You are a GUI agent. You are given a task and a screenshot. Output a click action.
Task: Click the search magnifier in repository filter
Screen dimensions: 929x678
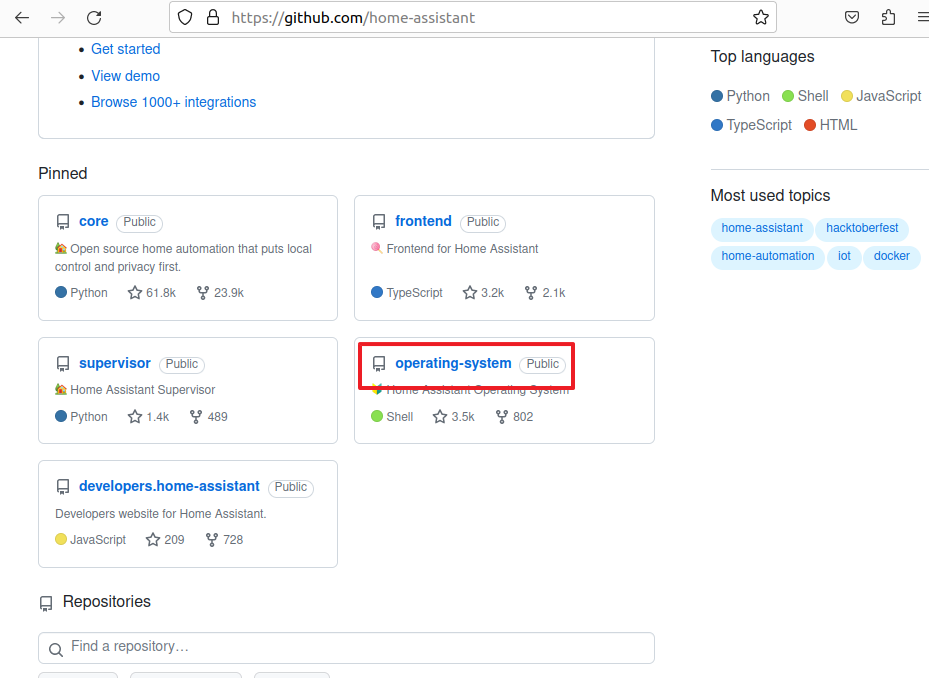coord(56,650)
